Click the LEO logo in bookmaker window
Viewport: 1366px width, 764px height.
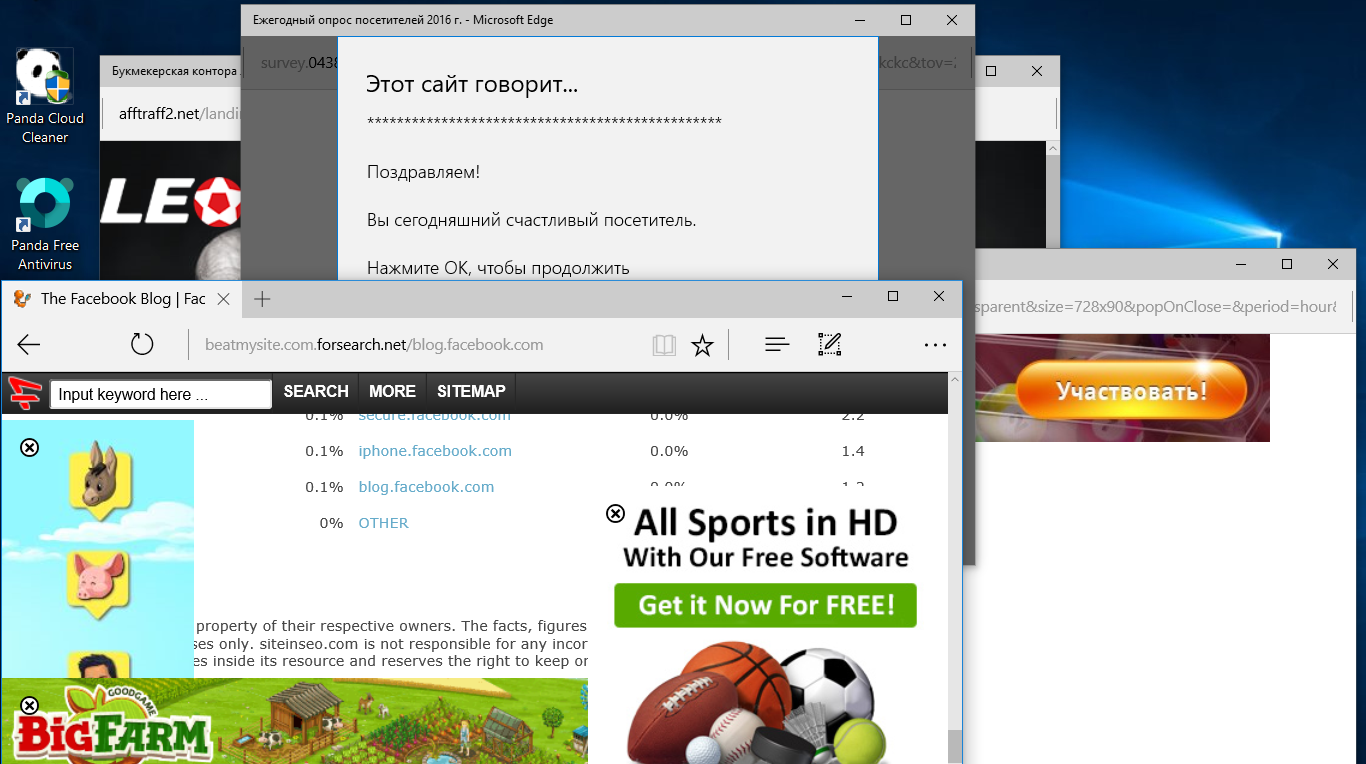(171, 202)
